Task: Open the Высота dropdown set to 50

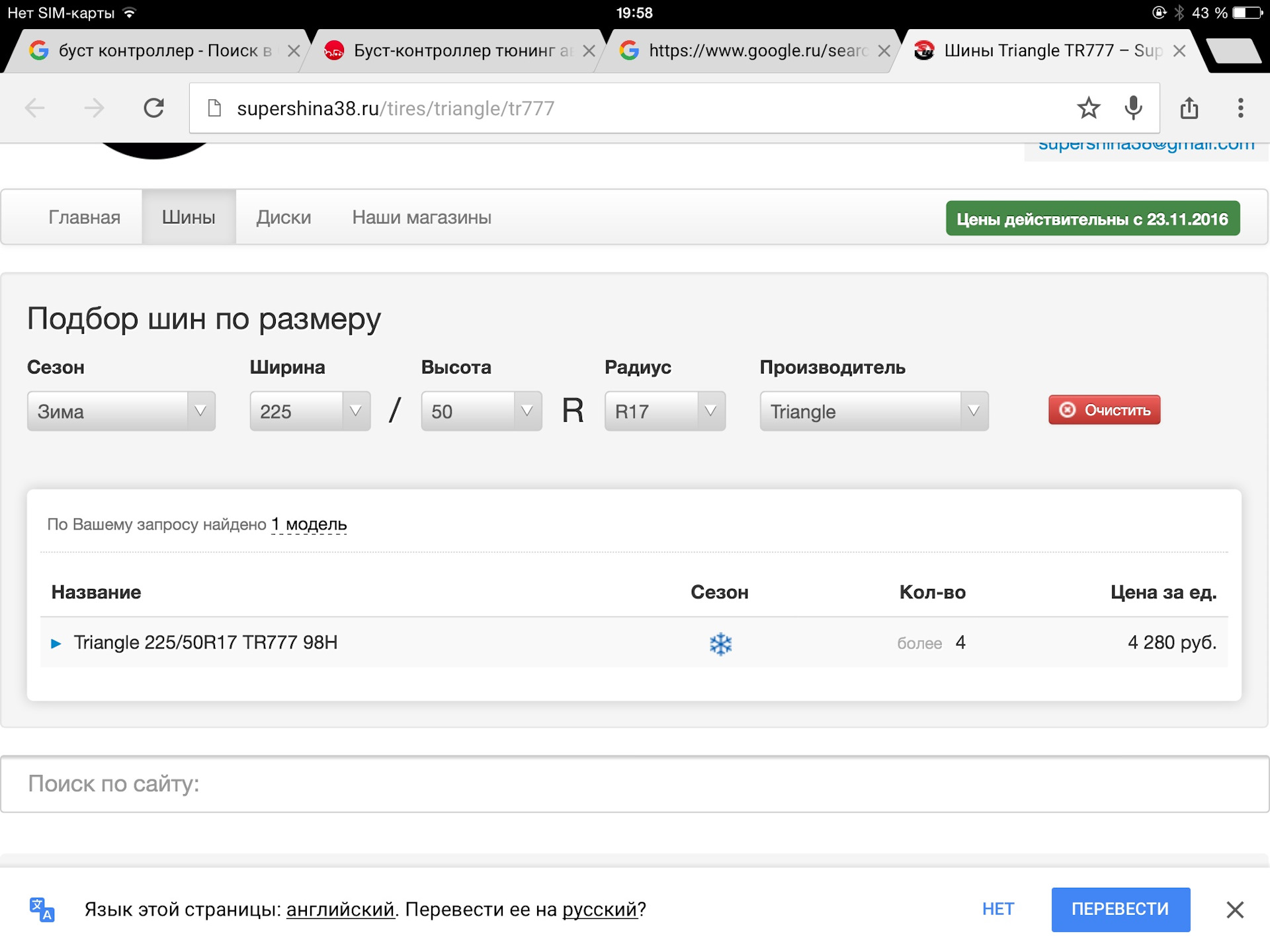Action: 482,411
